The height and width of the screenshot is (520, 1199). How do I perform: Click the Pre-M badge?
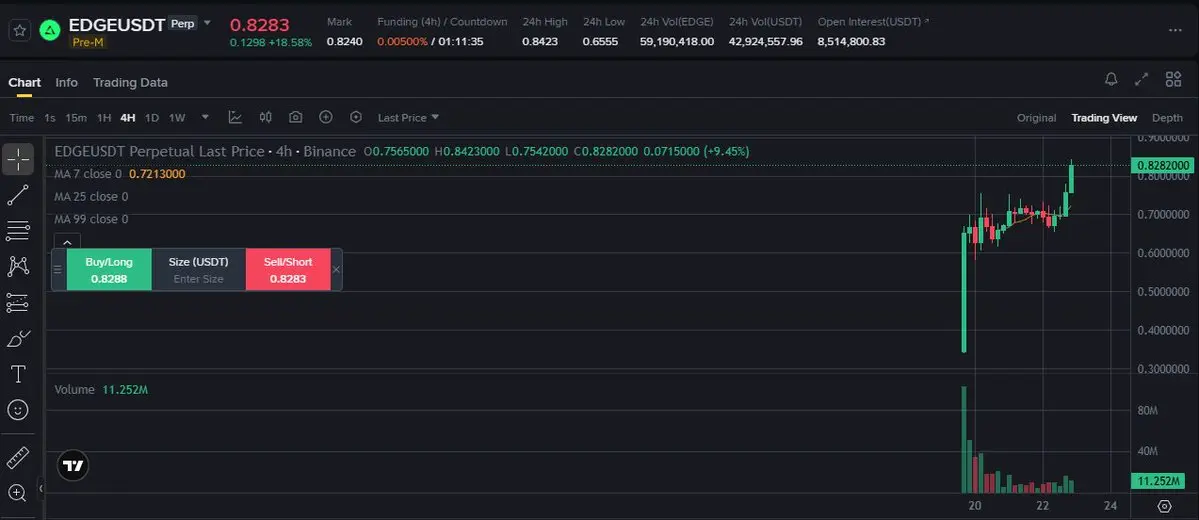point(88,42)
